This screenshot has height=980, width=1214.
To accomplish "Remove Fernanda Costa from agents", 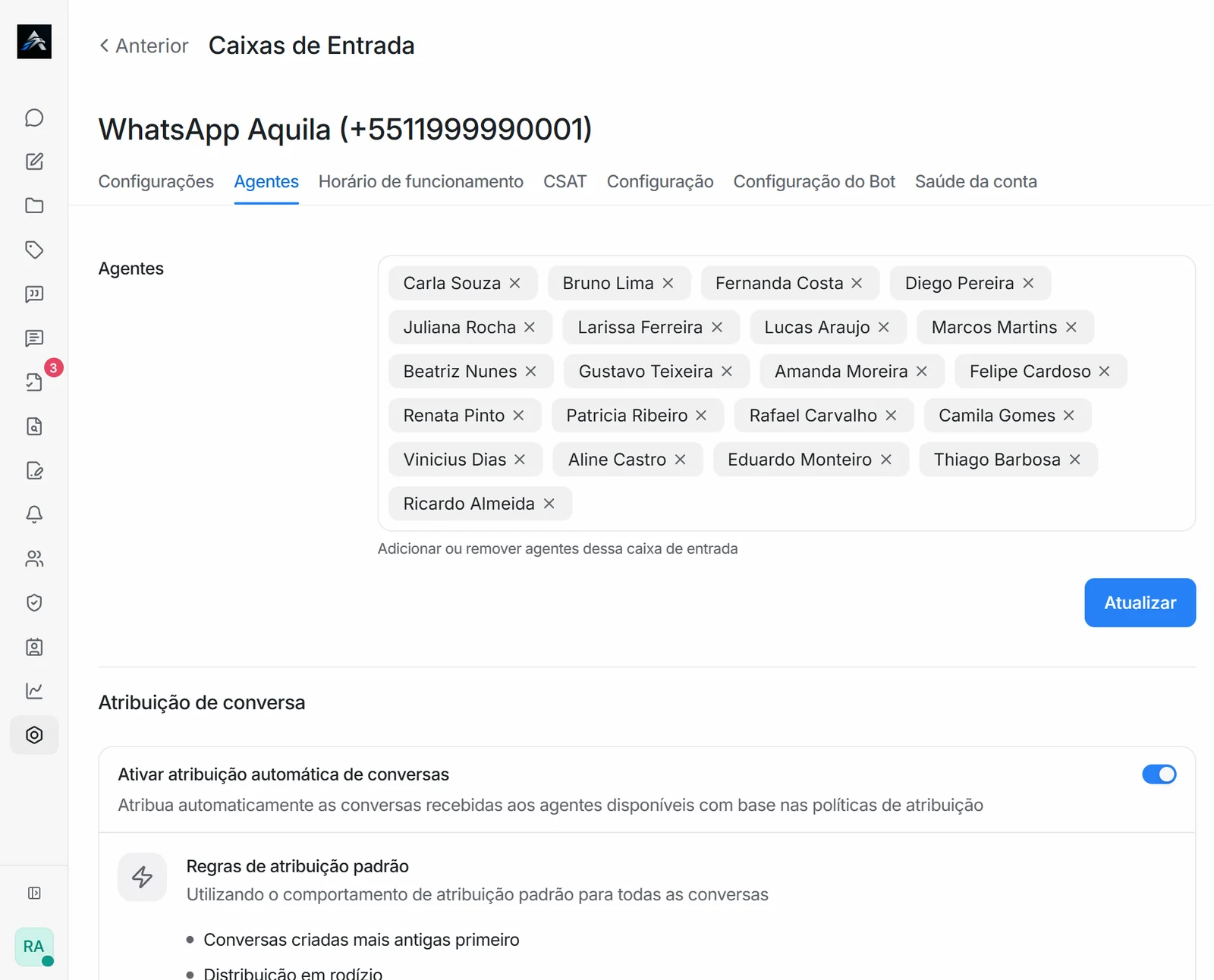I will tap(857, 283).
